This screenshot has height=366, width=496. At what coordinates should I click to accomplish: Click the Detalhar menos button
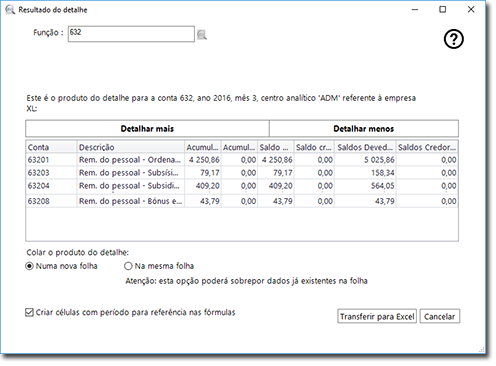click(364, 129)
